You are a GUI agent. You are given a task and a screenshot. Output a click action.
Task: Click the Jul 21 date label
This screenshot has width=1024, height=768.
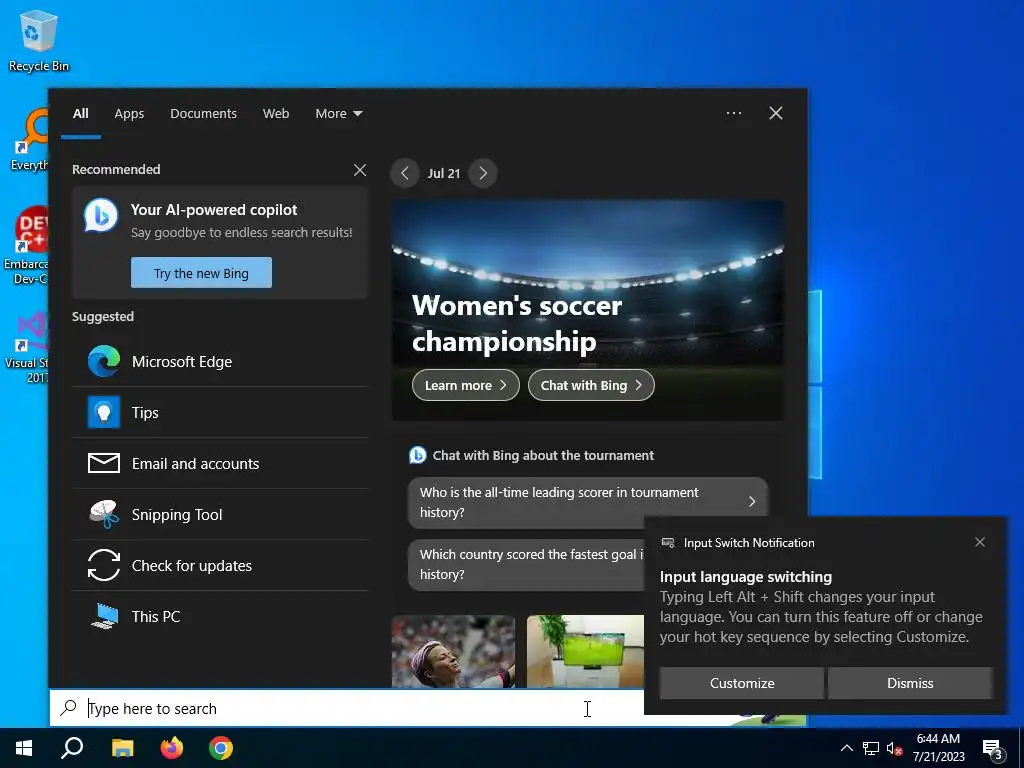click(x=443, y=173)
